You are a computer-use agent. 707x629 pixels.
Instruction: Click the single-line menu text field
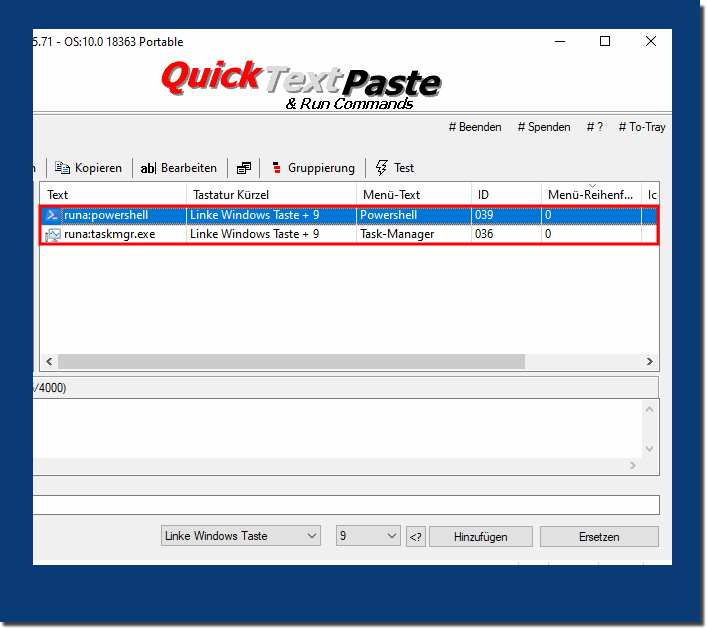point(346,505)
